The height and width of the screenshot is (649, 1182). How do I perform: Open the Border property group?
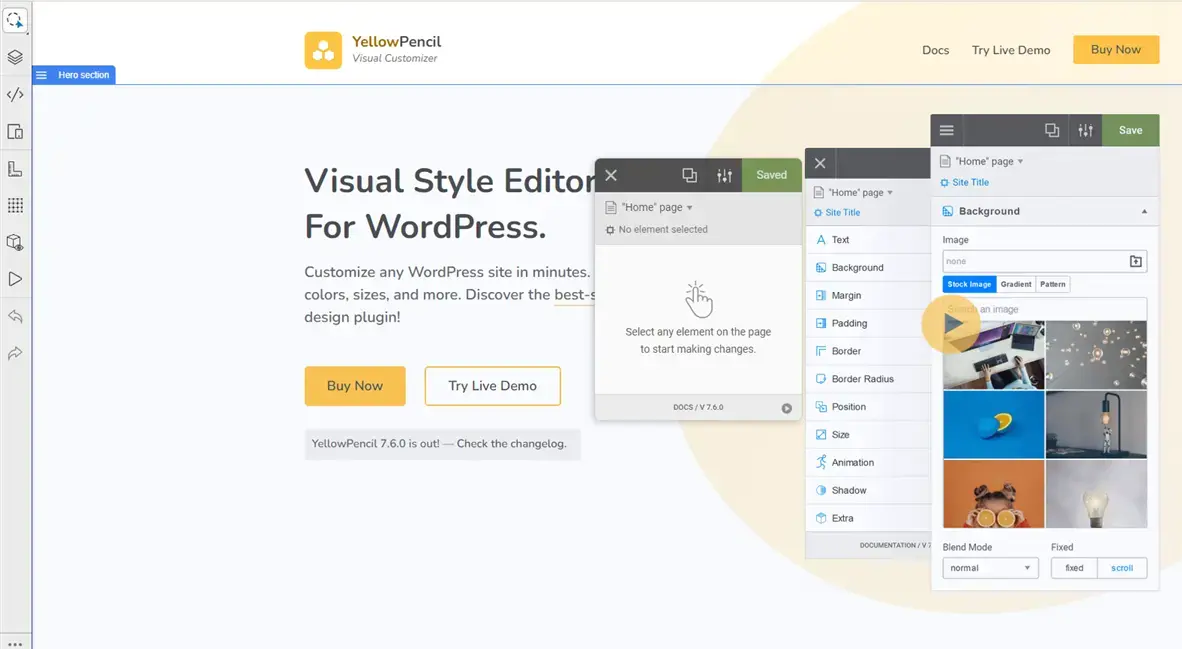pyautogui.click(x=868, y=351)
